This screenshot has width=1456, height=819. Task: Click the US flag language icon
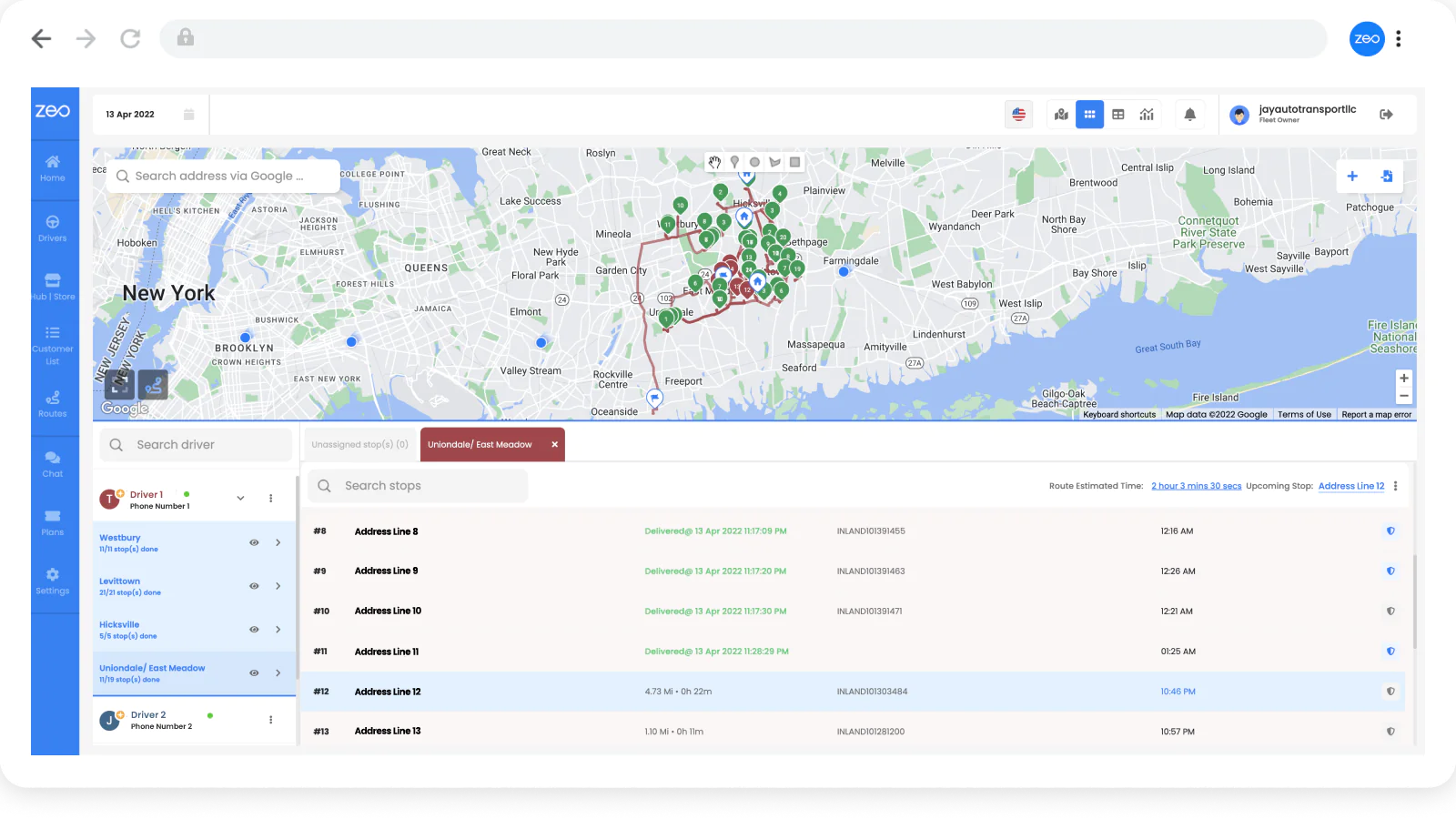click(x=1019, y=115)
